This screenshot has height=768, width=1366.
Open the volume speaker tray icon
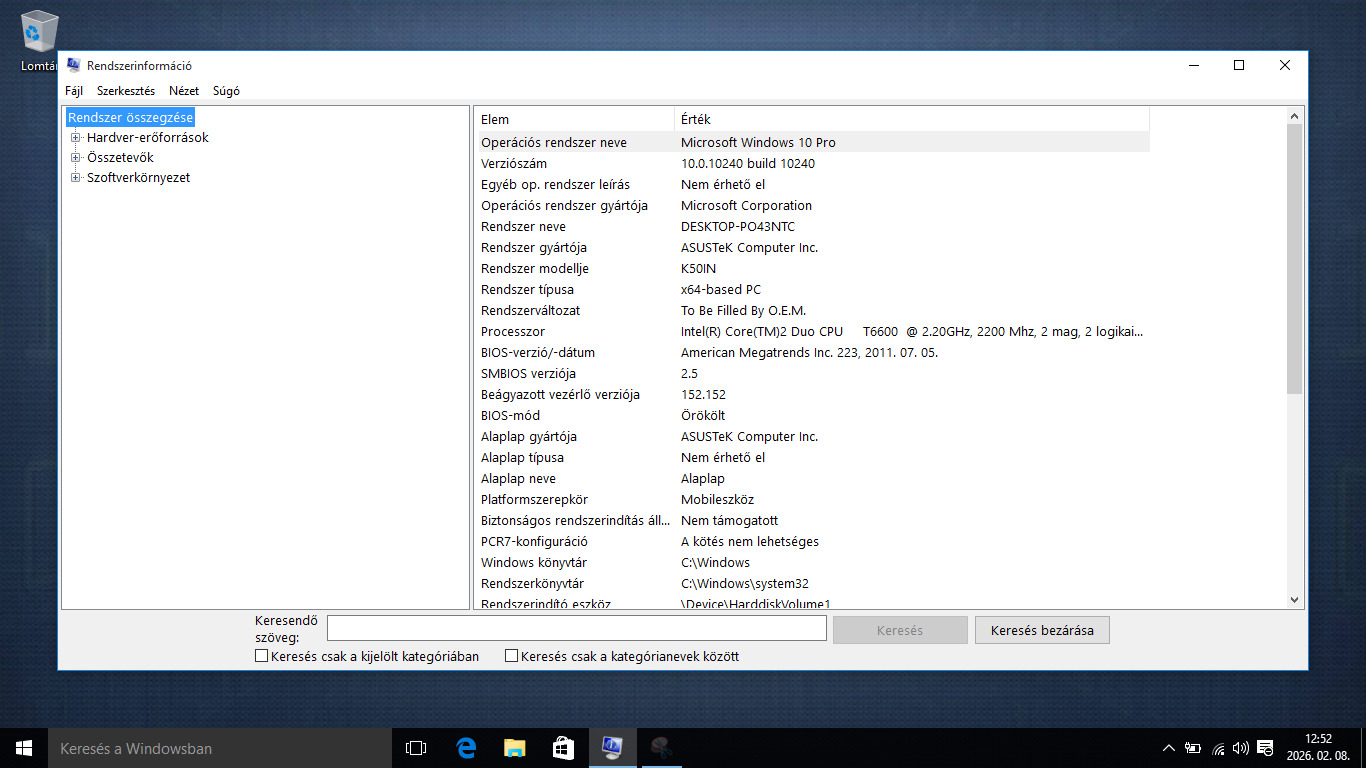pos(1241,748)
